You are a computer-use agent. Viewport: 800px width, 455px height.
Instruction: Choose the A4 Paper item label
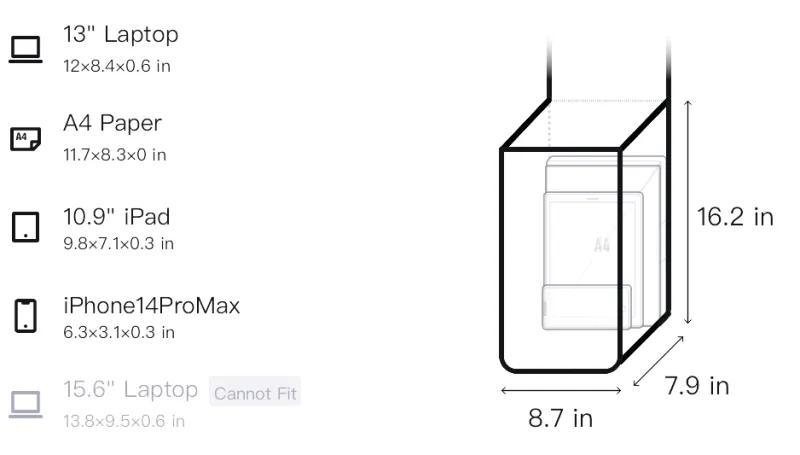point(112,124)
